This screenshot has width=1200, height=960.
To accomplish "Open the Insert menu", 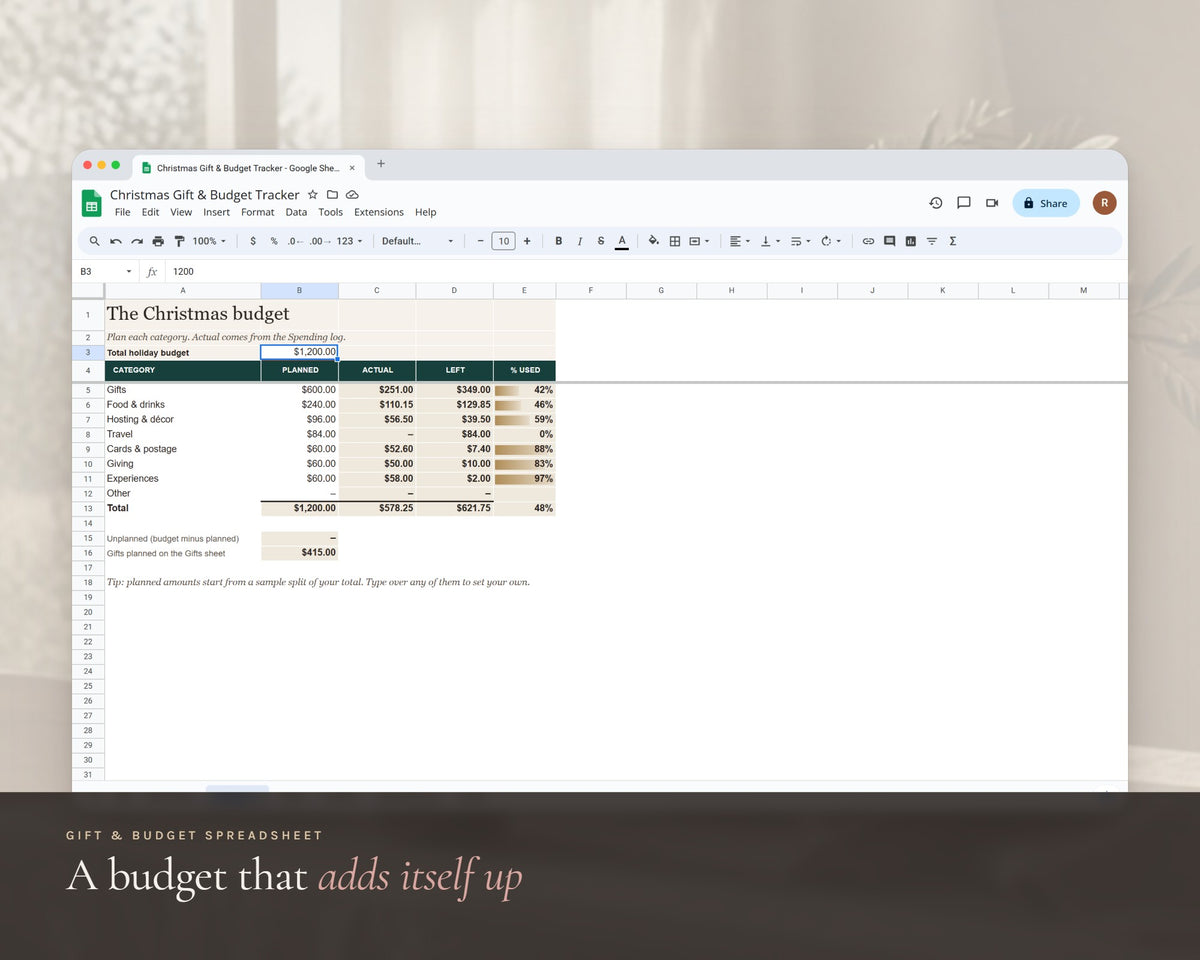I will [216, 212].
